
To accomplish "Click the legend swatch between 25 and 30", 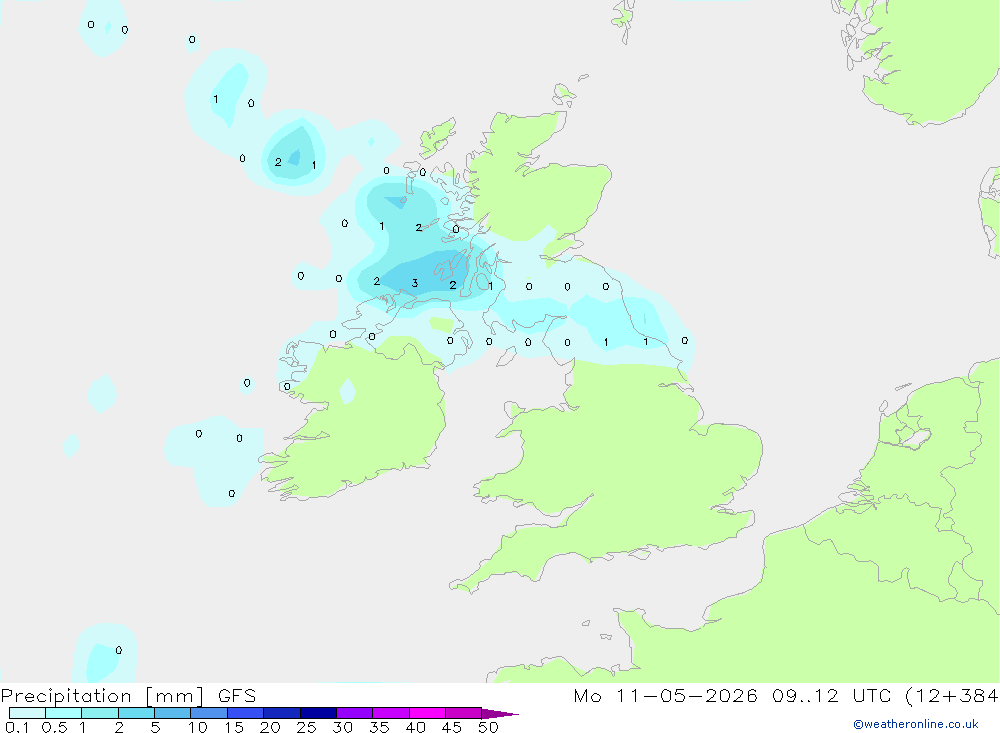I will 318,713.
